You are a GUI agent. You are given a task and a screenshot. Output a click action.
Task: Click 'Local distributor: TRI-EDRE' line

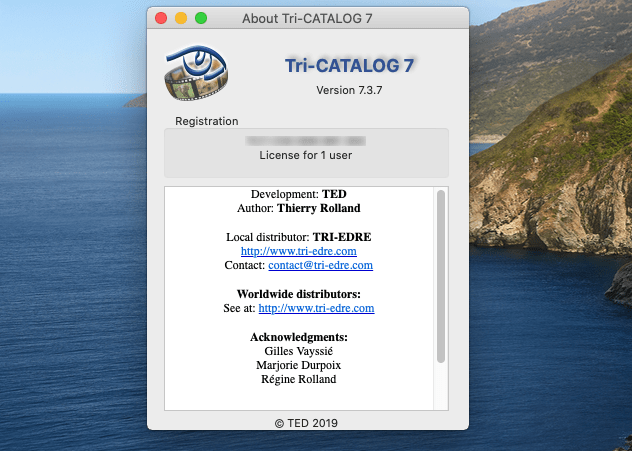click(x=299, y=237)
